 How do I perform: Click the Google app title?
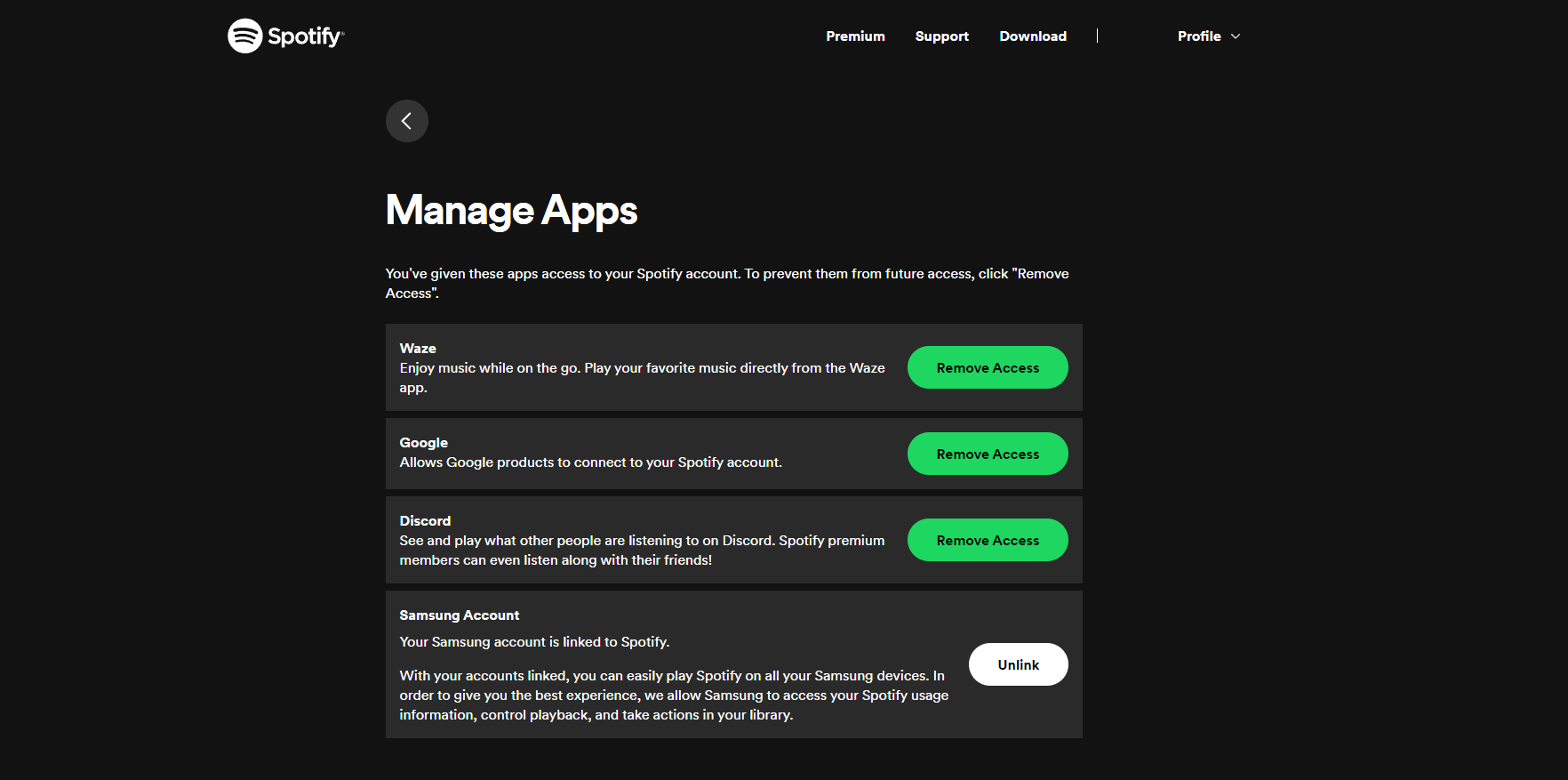tap(424, 443)
